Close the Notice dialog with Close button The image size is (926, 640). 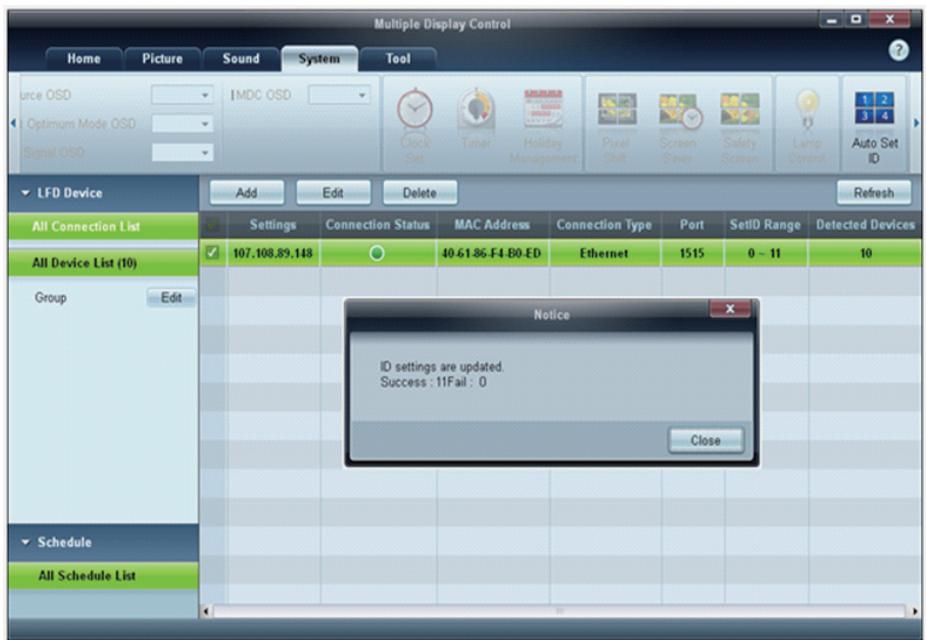coord(706,440)
